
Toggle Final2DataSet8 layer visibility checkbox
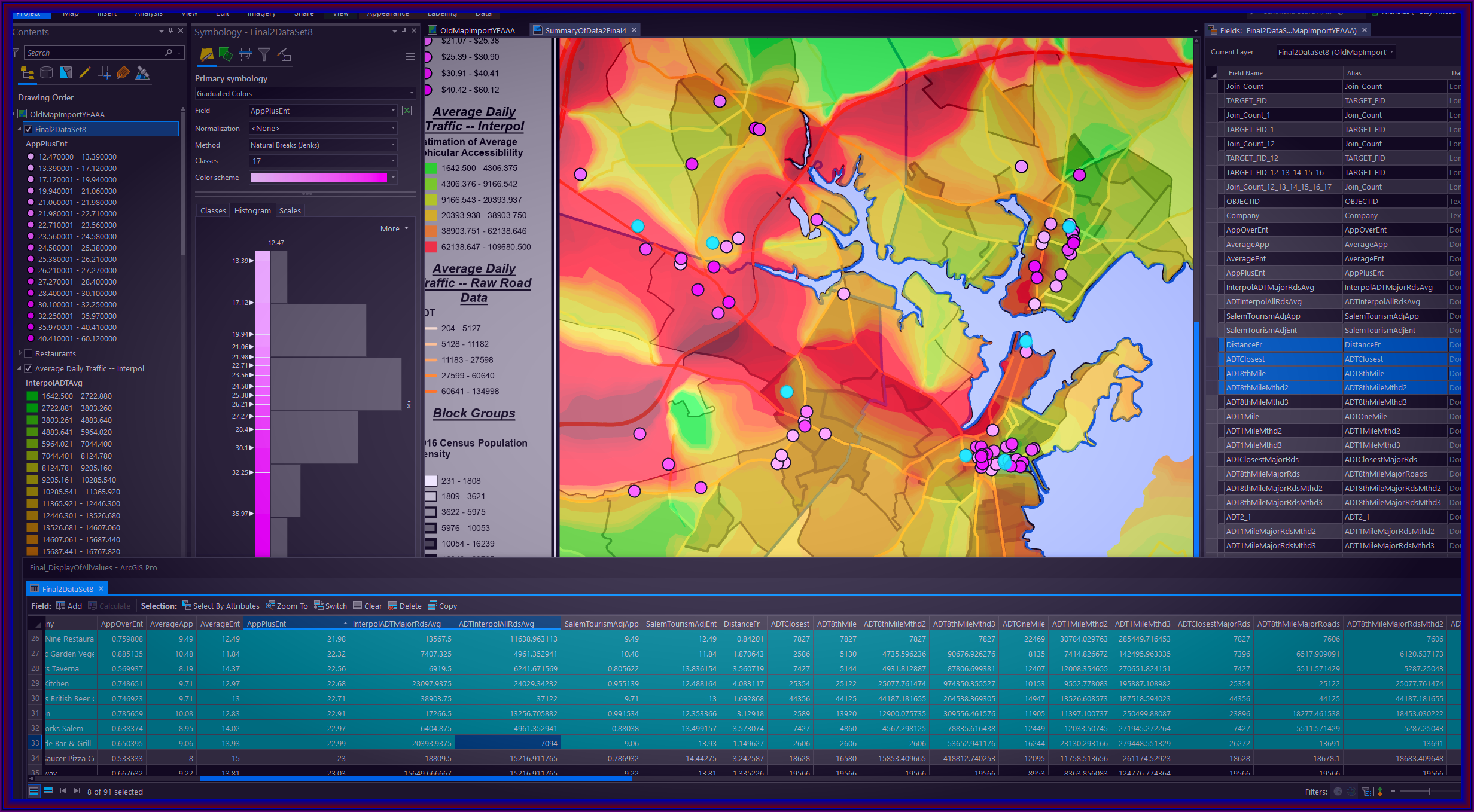point(28,129)
